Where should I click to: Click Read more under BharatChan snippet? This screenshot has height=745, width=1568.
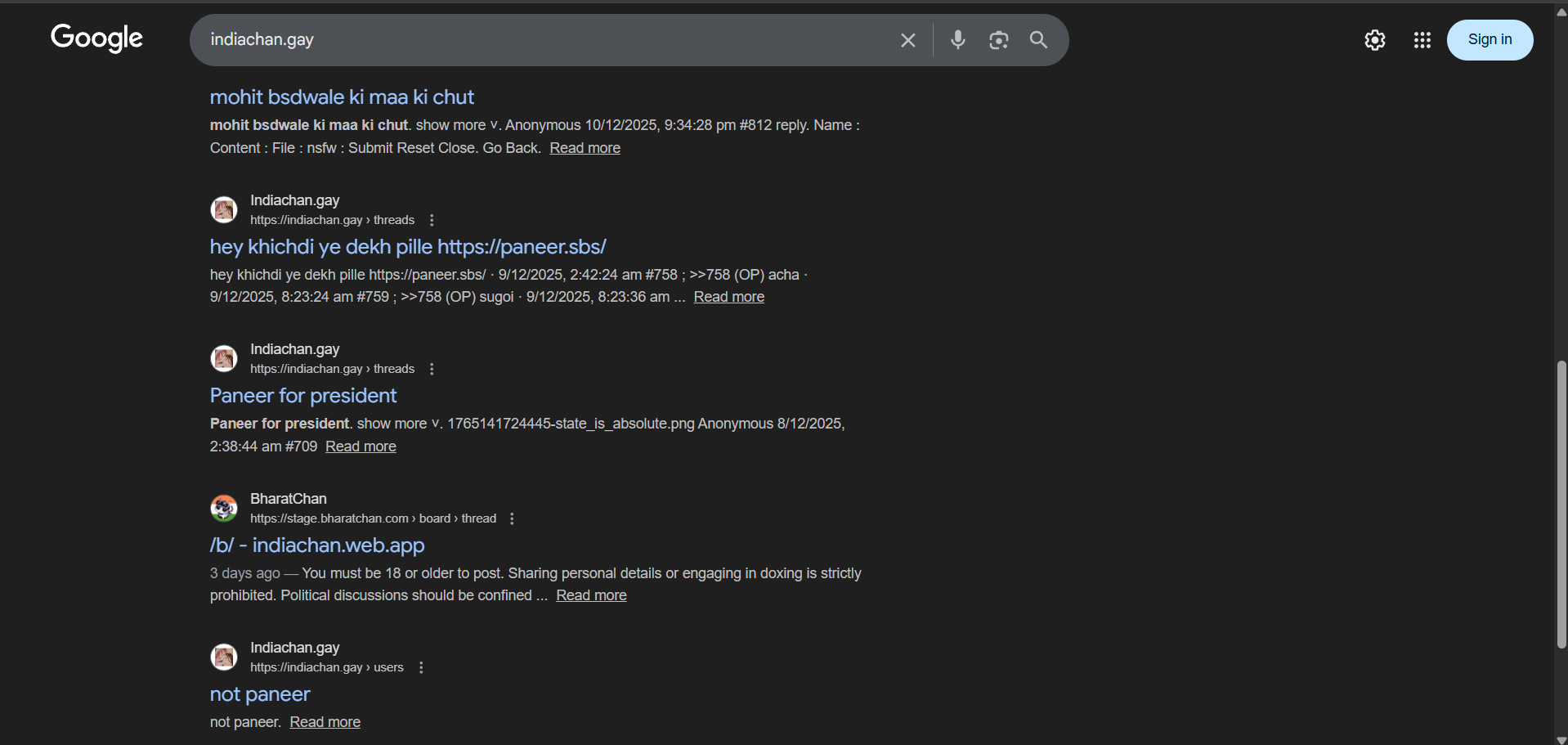coord(591,595)
